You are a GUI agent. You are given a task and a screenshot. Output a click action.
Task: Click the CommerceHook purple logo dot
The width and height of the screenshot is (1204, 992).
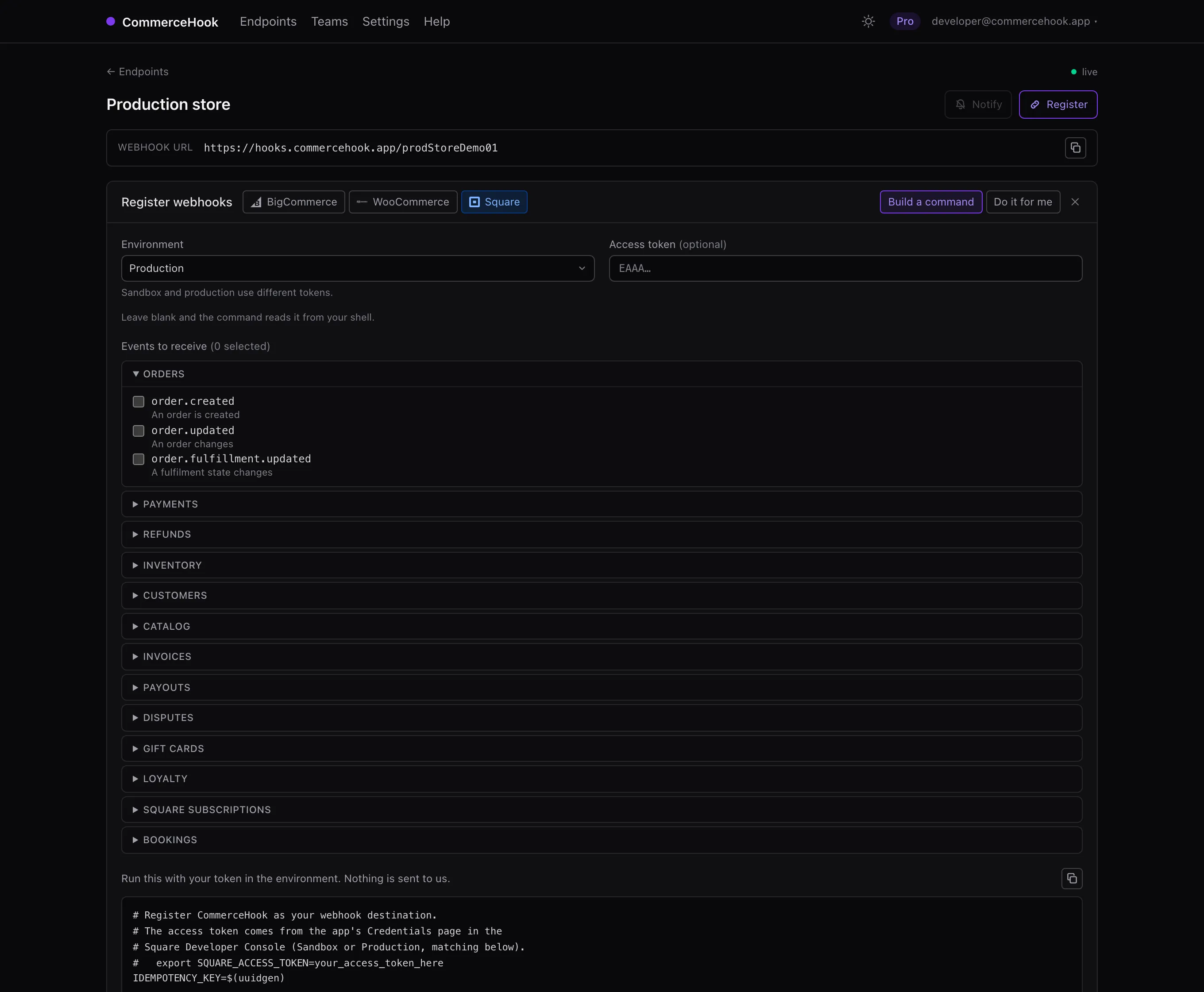click(111, 21)
